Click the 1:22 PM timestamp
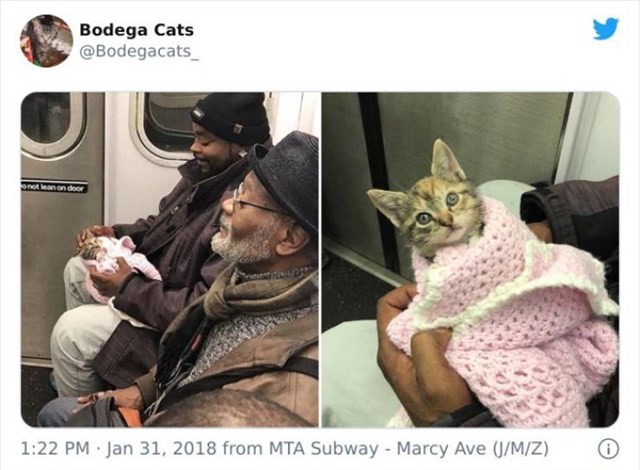This screenshot has width=640, height=470. click(x=55, y=448)
